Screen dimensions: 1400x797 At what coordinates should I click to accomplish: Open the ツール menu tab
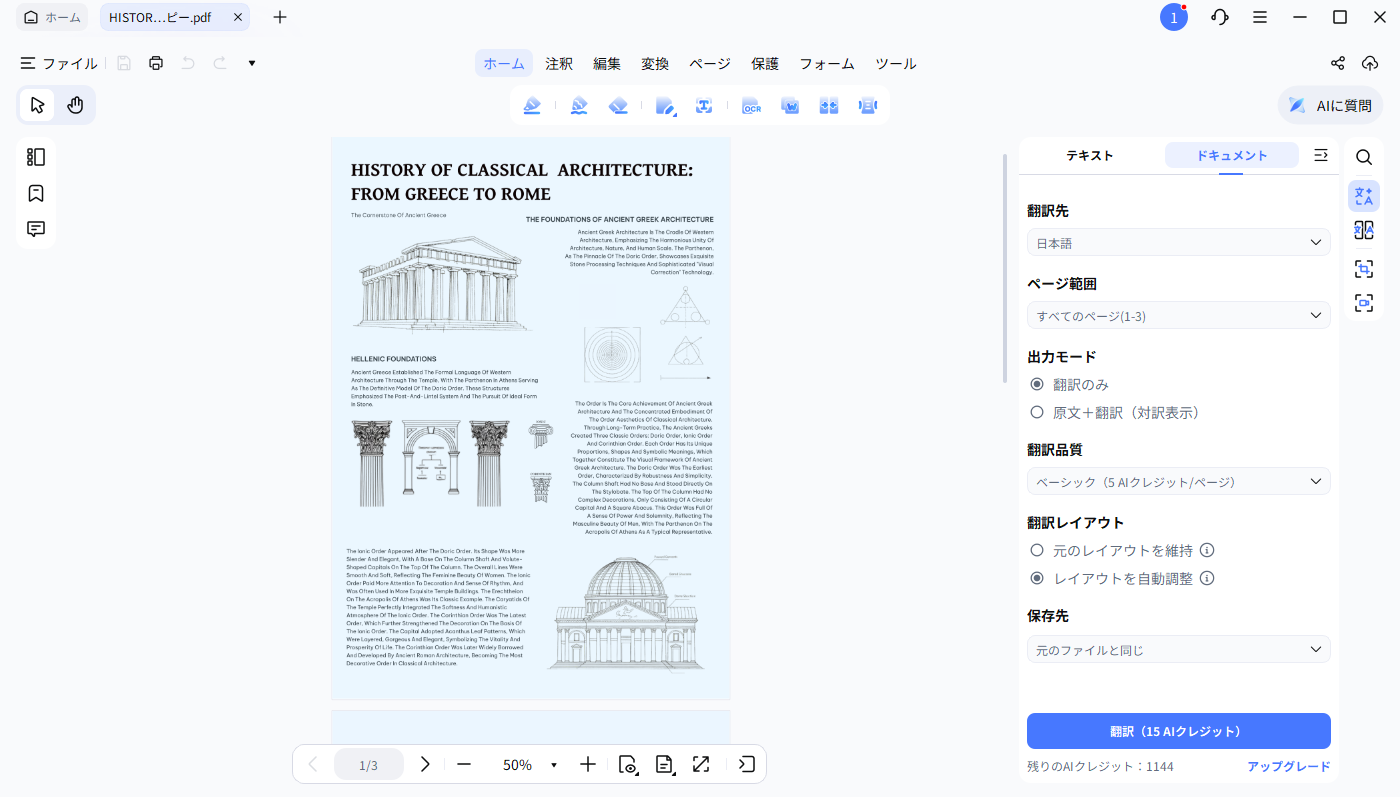[896, 63]
